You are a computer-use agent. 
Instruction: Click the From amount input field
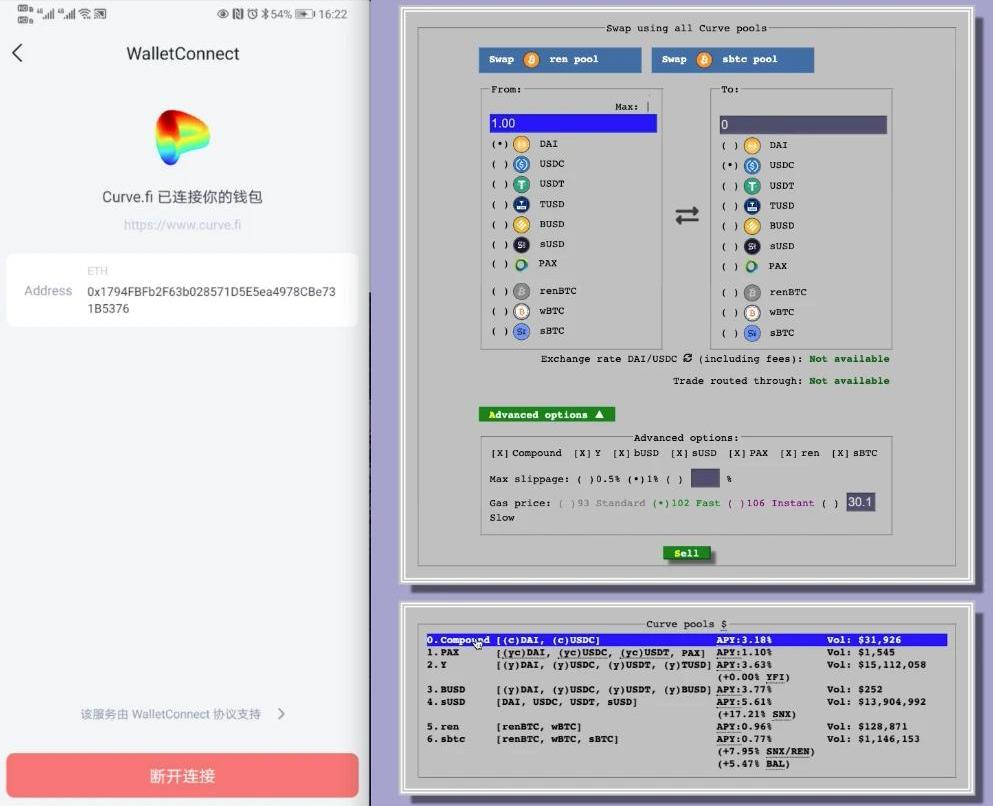pyautogui.click(x=572, y=123)
